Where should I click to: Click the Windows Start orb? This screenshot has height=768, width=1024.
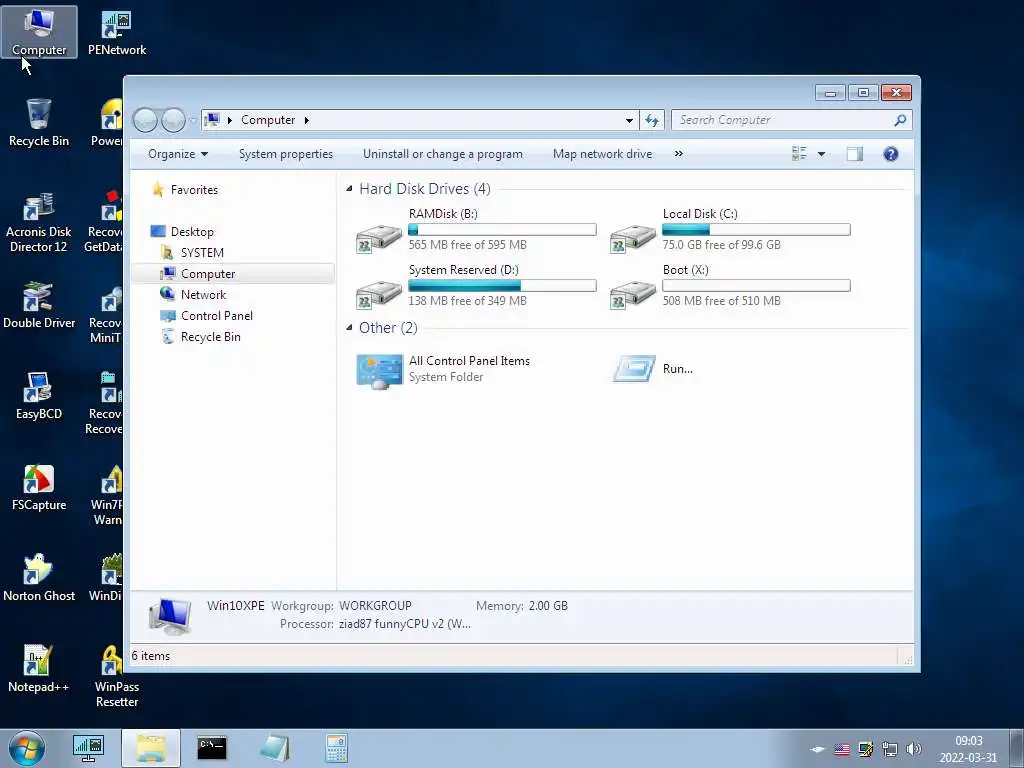point(27,748)
